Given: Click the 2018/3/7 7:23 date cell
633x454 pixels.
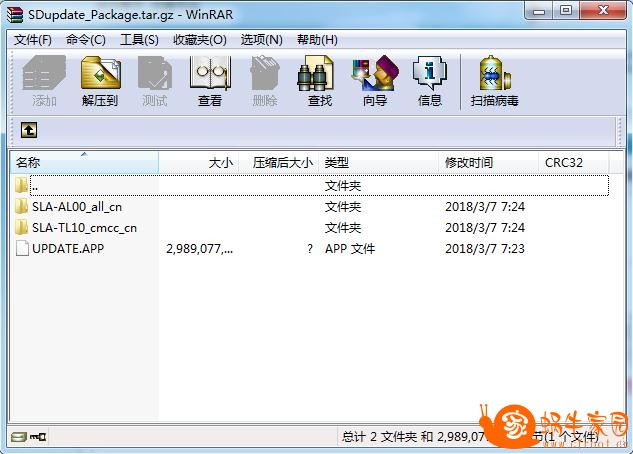Looking at the screenshot, I should (485, 249).
